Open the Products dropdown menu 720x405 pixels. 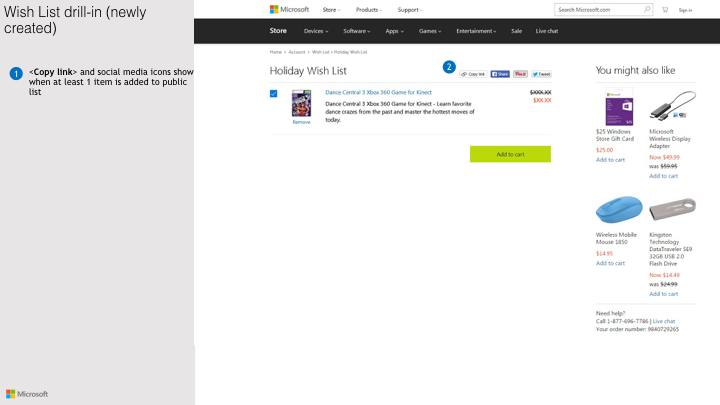click(369, 10)
